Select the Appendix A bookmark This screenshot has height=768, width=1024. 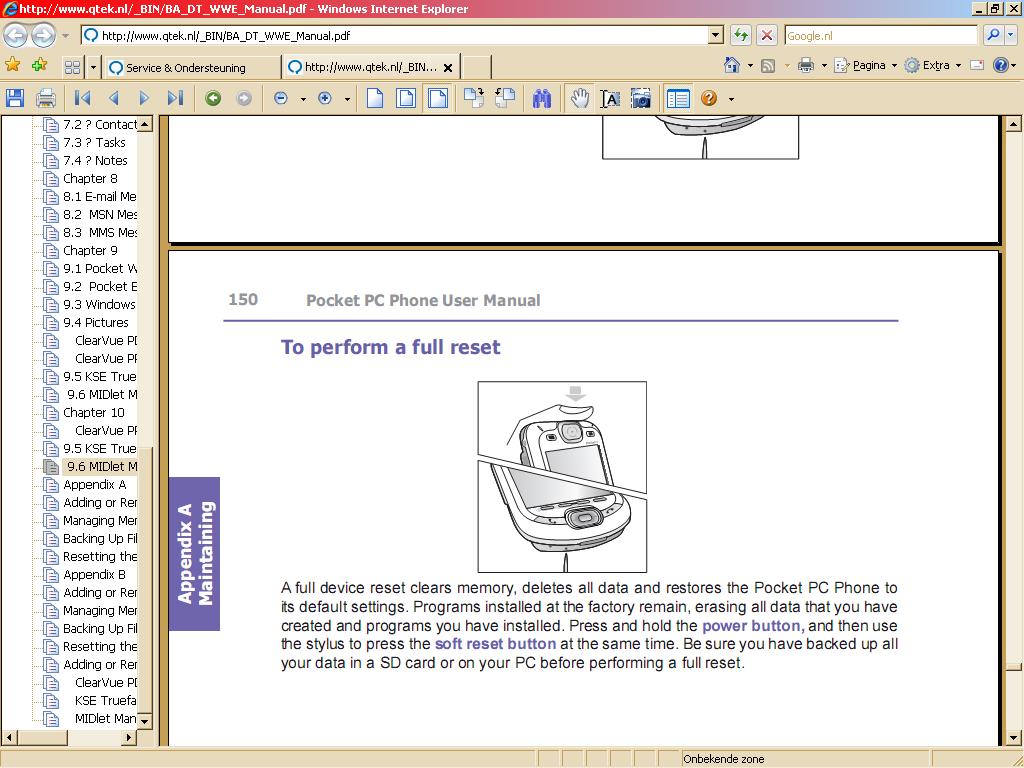[x=95, y=484]
